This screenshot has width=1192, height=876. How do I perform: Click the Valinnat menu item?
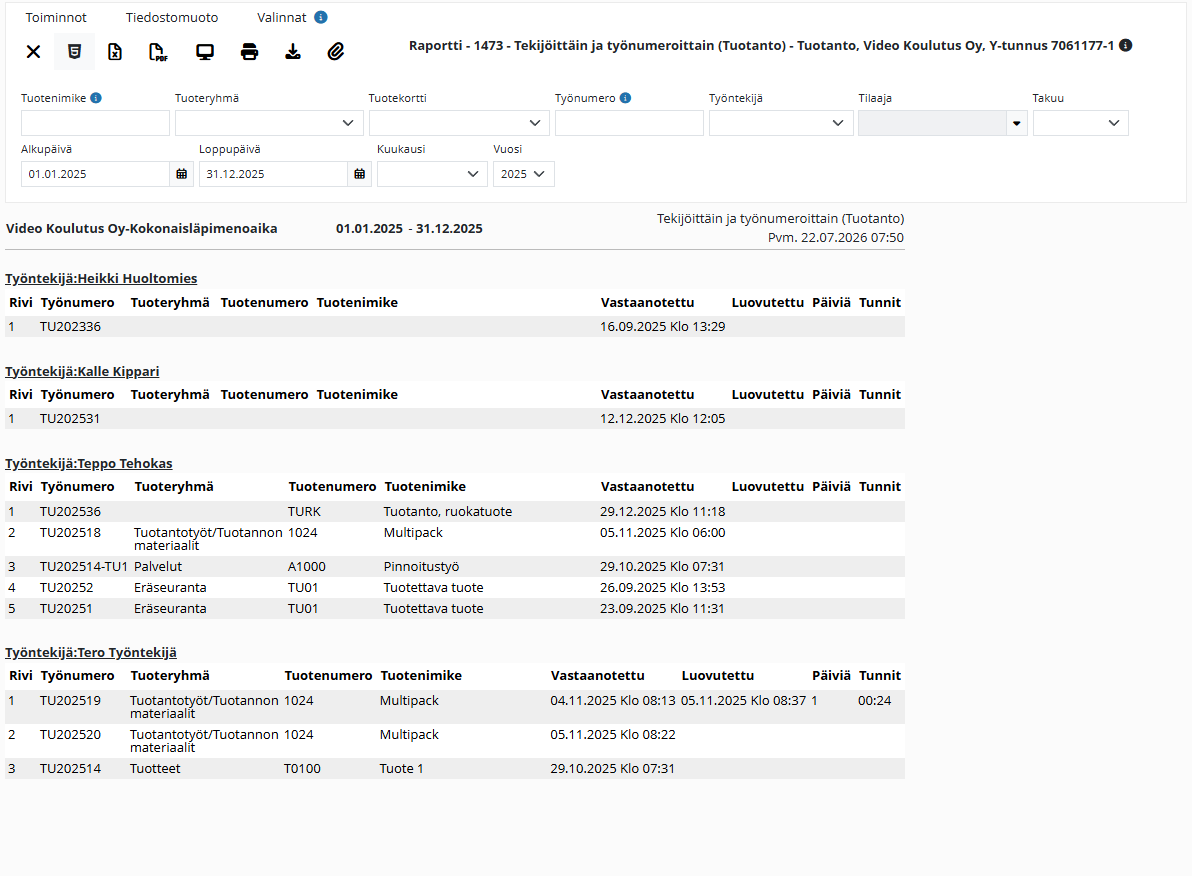282,17
